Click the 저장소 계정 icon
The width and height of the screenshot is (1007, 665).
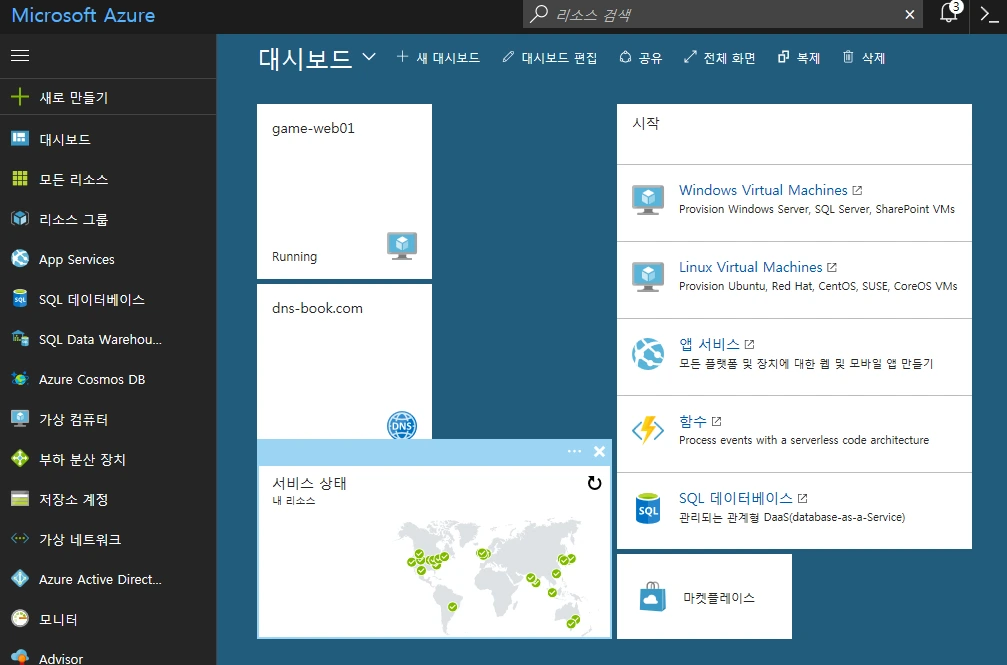[x=20, y=499]
